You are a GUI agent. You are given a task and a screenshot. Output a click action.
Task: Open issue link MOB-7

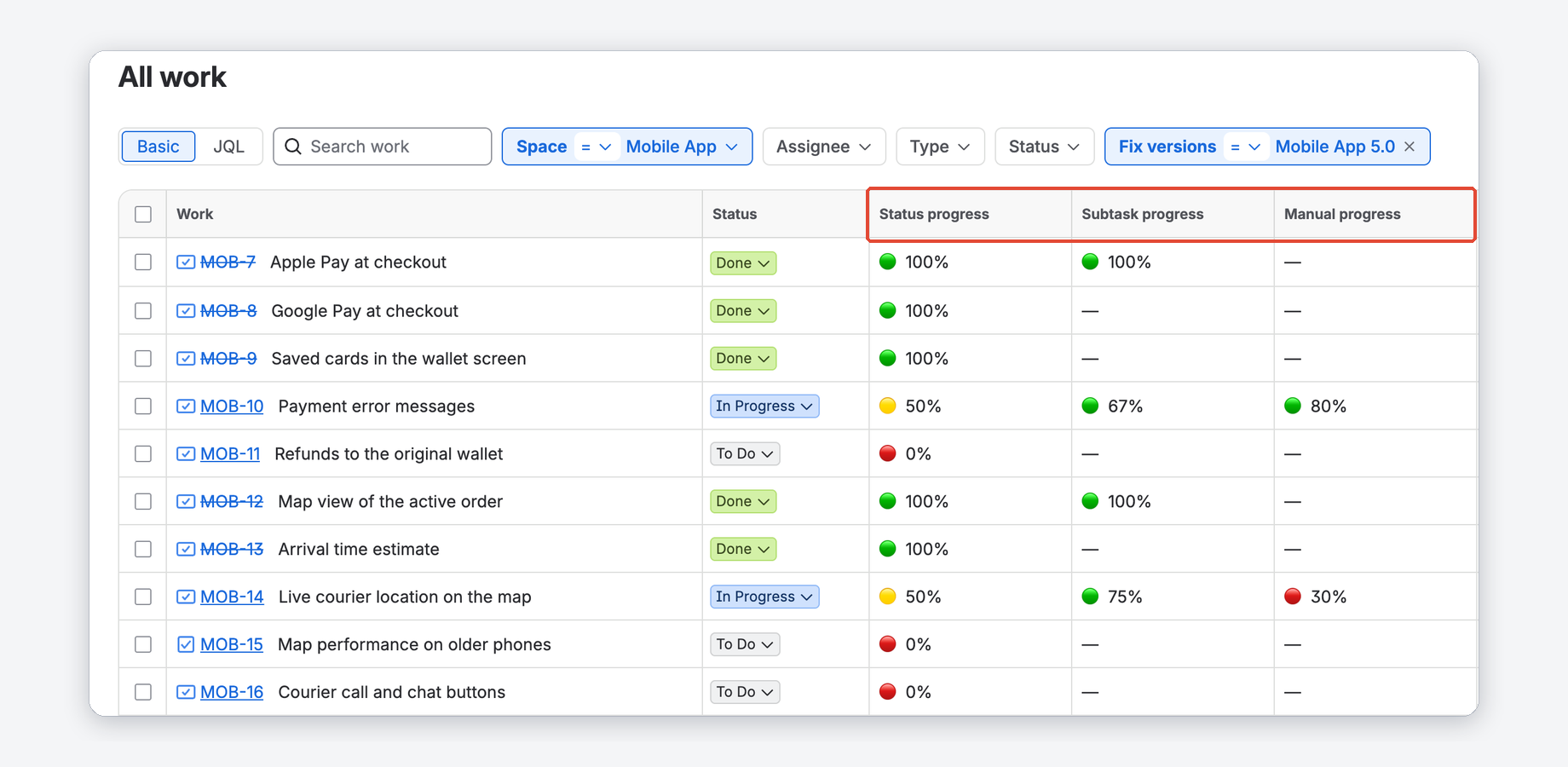[228, 262]
